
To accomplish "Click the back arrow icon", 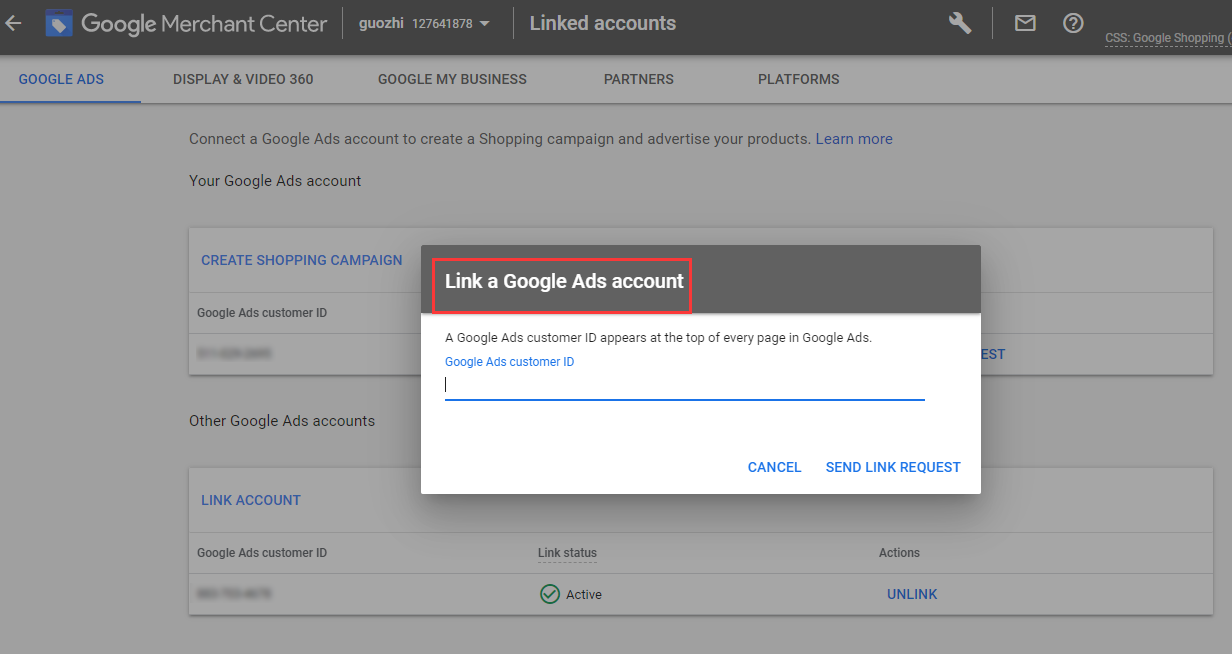I will (x=13, y=23).
